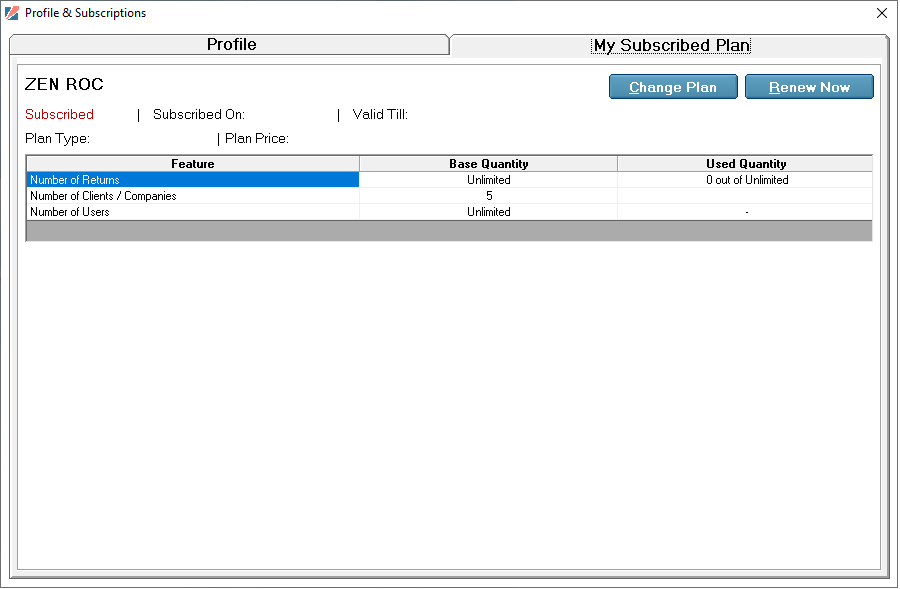Viewport: 900px width, 589px height.
Task: Click the ZEN ROC plan title
Action: (x=64, y=84)
